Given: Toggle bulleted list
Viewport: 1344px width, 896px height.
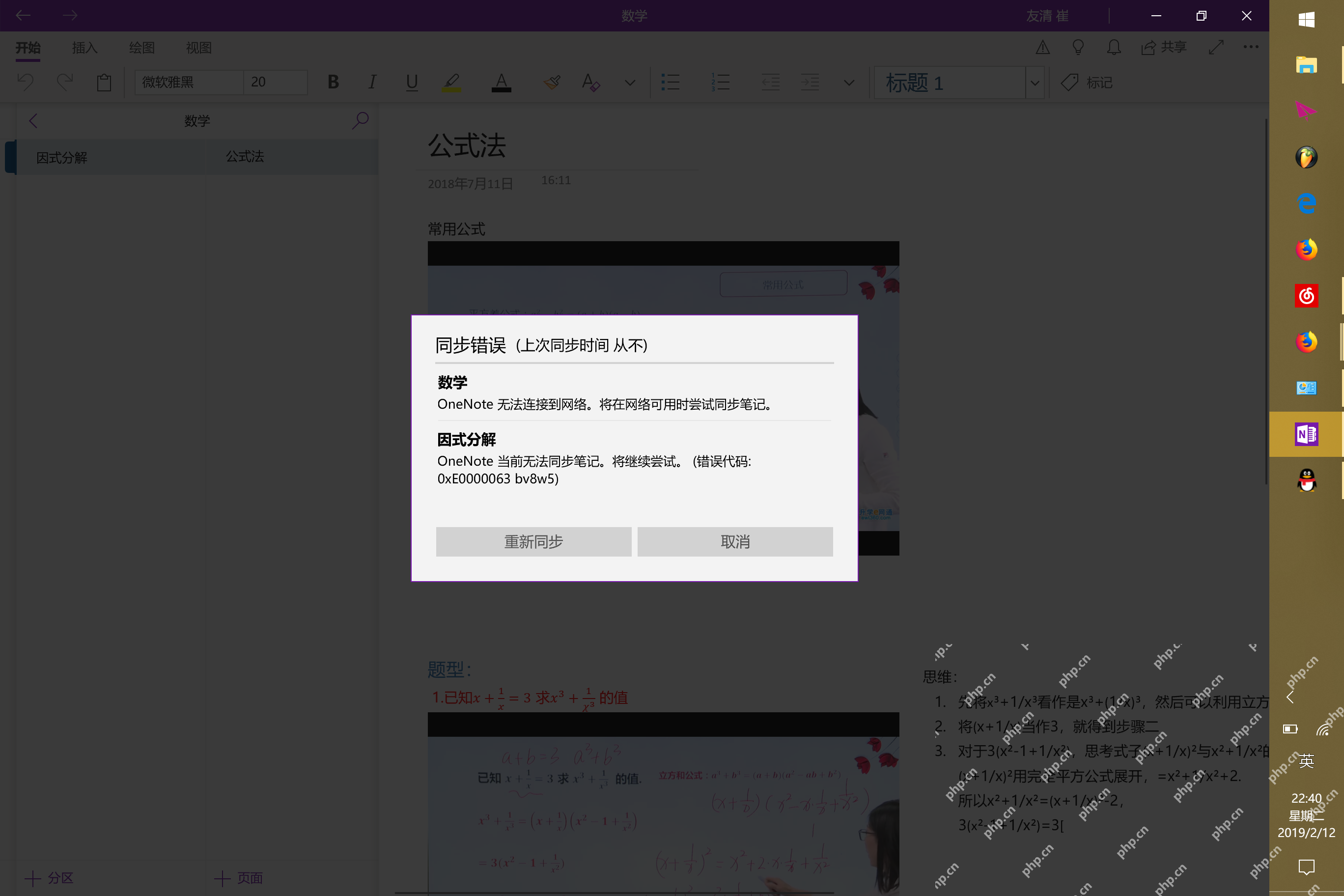Looking at the screenshot, I should pyautogui.click(x=671, y=83).
